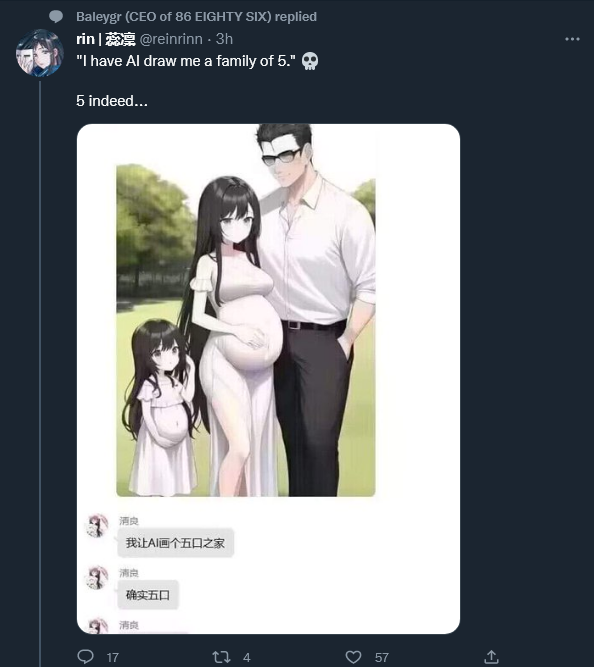Open the attached family drawing image
594x667 pixels.
pos(246,331)
